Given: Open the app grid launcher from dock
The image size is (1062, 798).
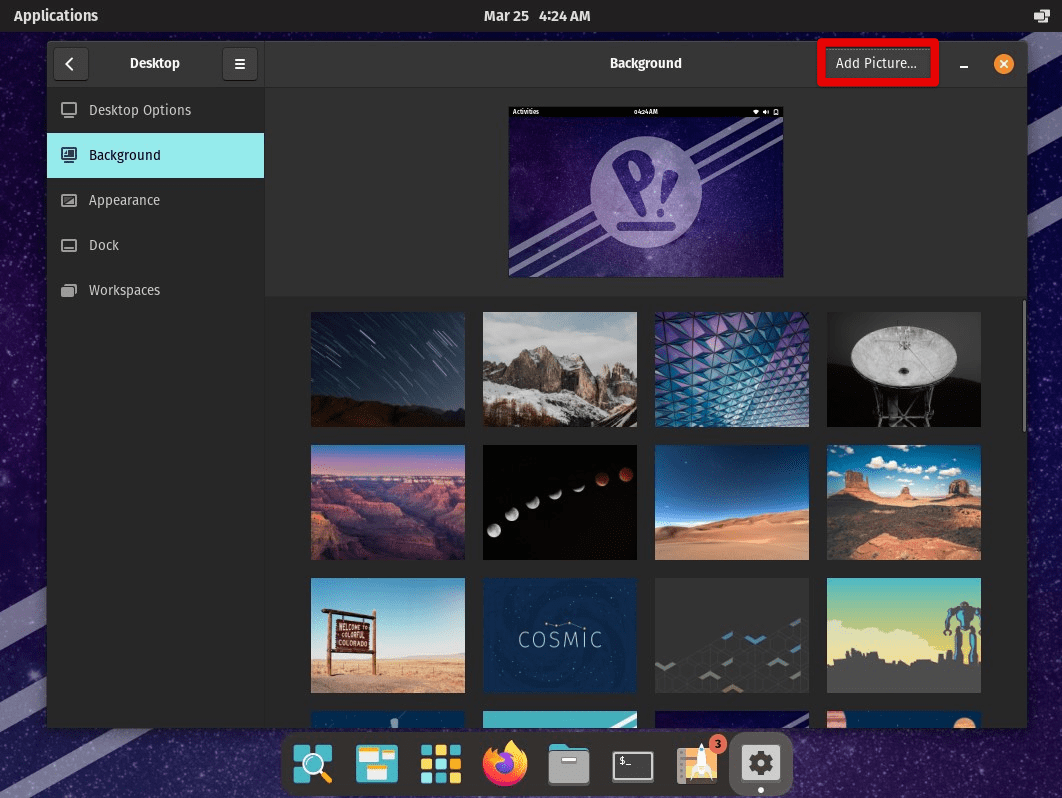Looking at the screenshot, I should (441, 763).
